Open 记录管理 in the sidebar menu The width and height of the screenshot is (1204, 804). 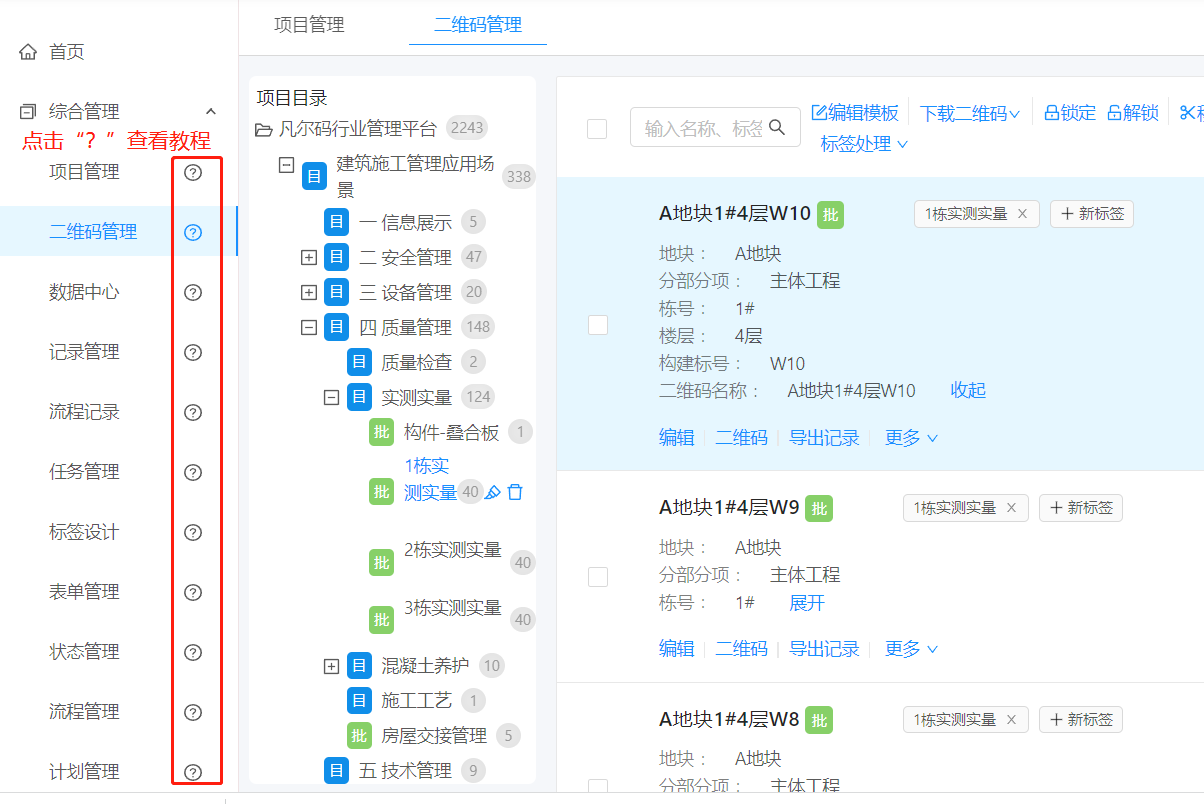tap(85, 352)
